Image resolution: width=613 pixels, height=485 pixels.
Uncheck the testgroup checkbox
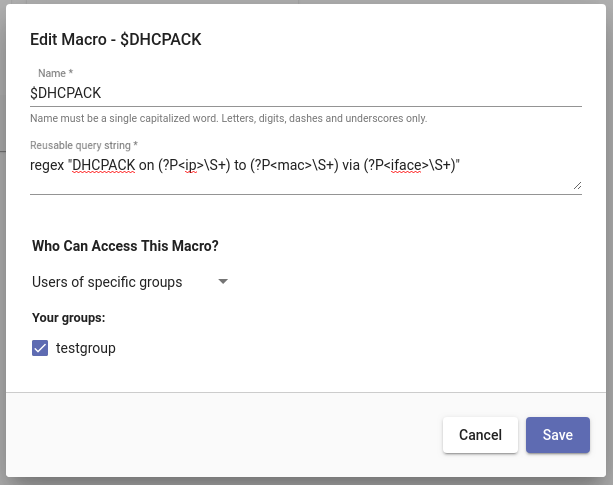[x=40, y=348]
